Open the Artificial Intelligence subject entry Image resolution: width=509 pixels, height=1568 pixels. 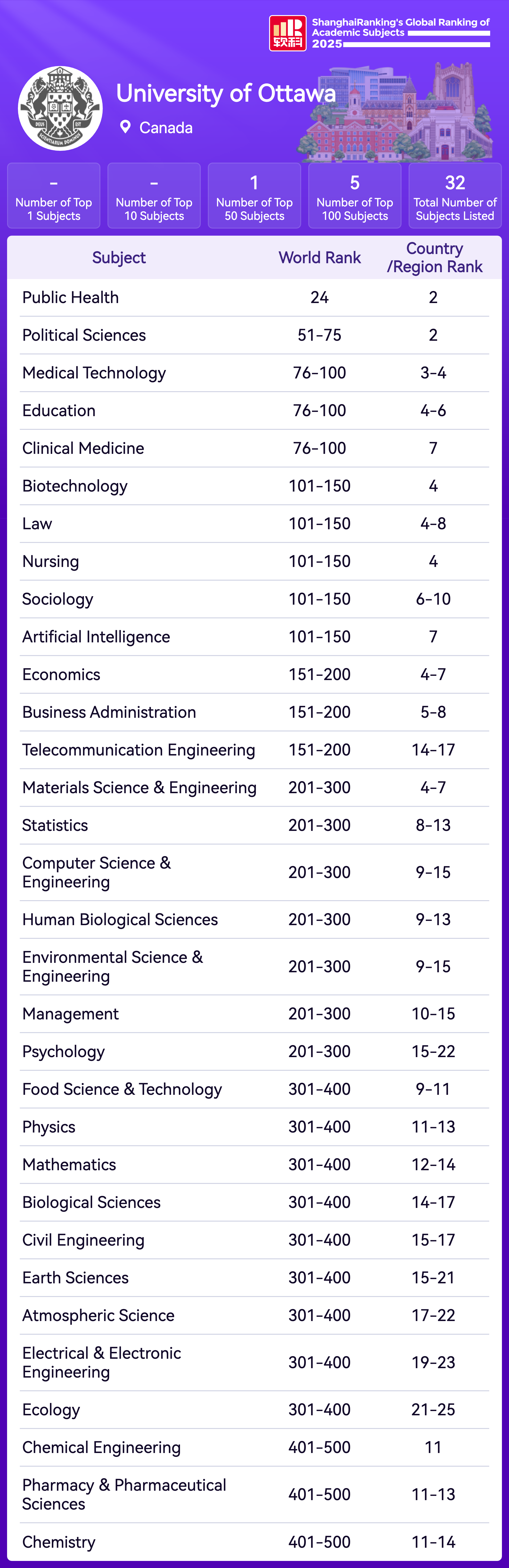pos(96,637)
